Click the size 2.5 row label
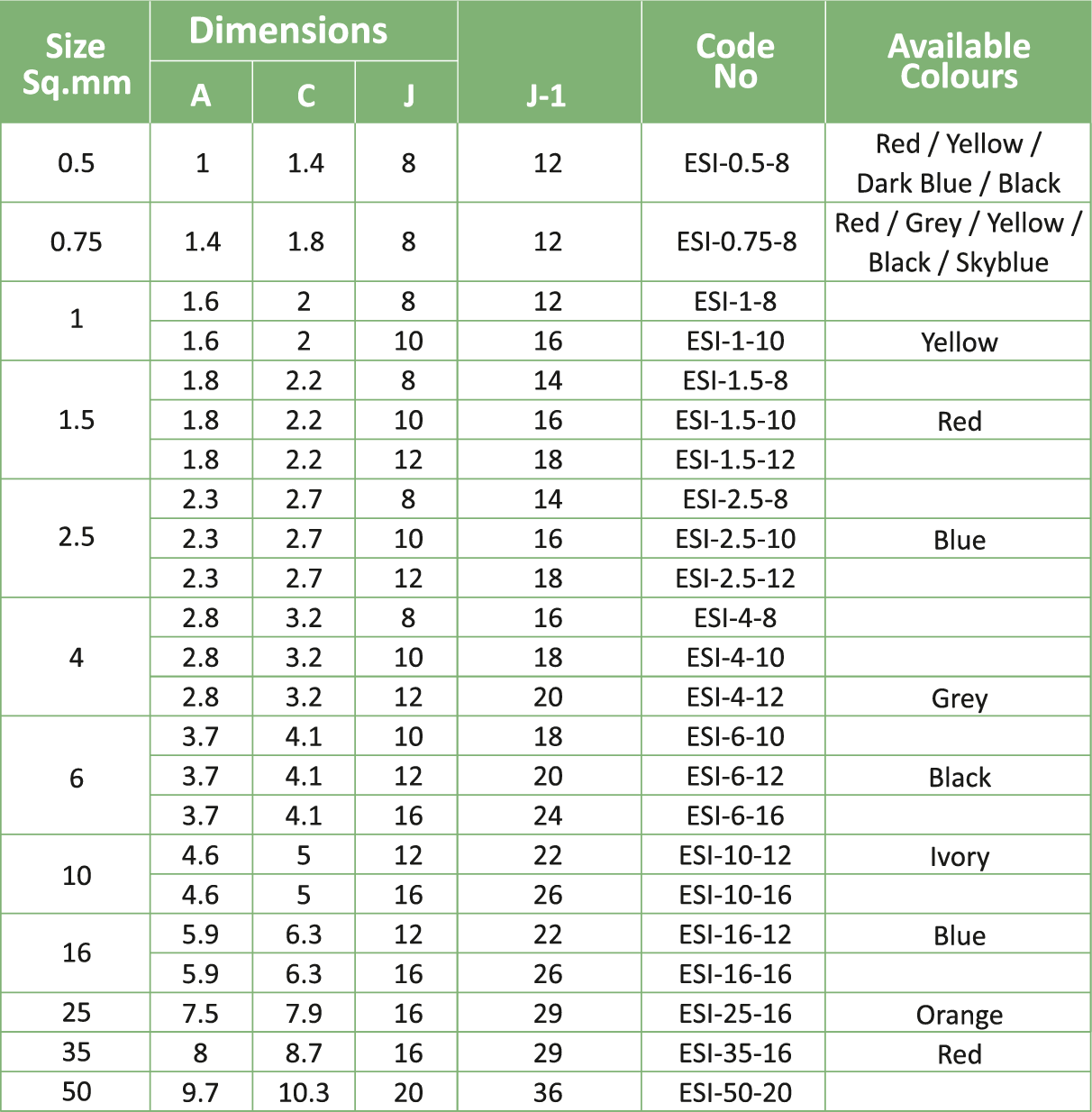Viewport: 1092px width, 1112px height. click(76, 537)
